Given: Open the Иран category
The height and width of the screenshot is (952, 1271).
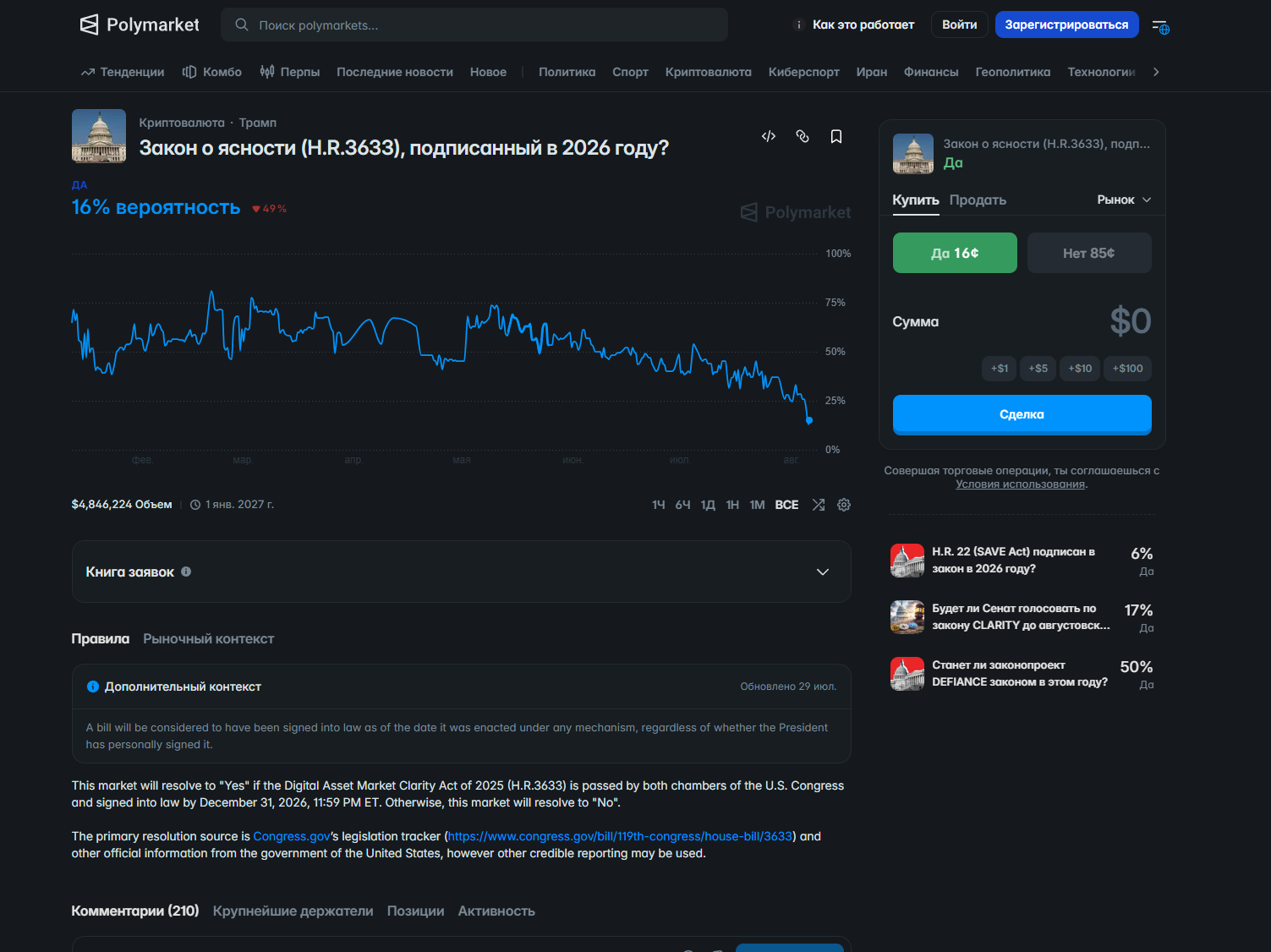Looking at the screenshot, I should [x=872, y=72].
